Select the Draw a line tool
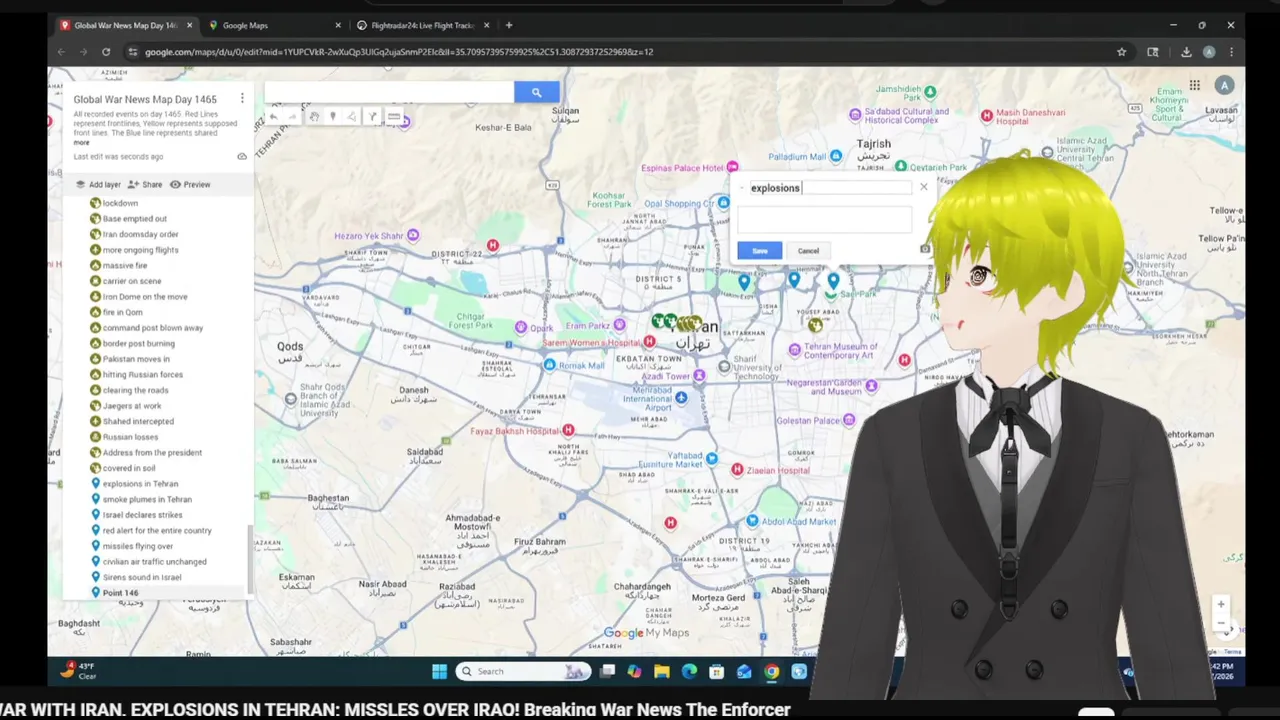Screen dimensions: 1280x720 [352, 117]
